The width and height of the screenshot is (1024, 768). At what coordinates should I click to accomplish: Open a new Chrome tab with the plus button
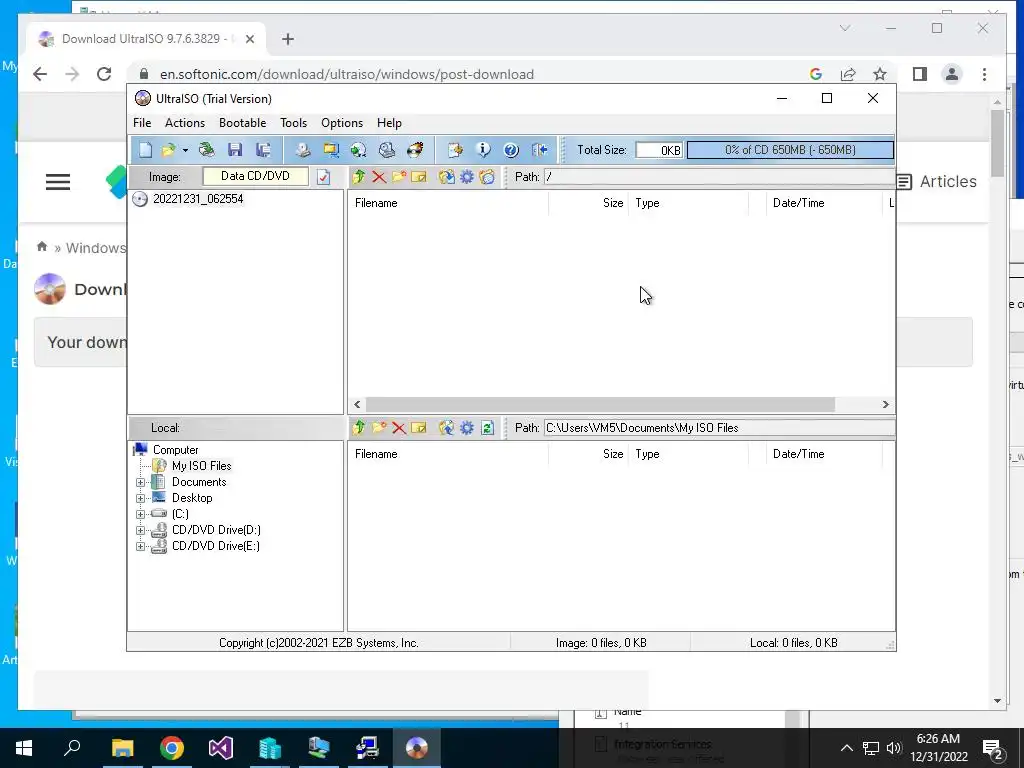tap(287, 39)
